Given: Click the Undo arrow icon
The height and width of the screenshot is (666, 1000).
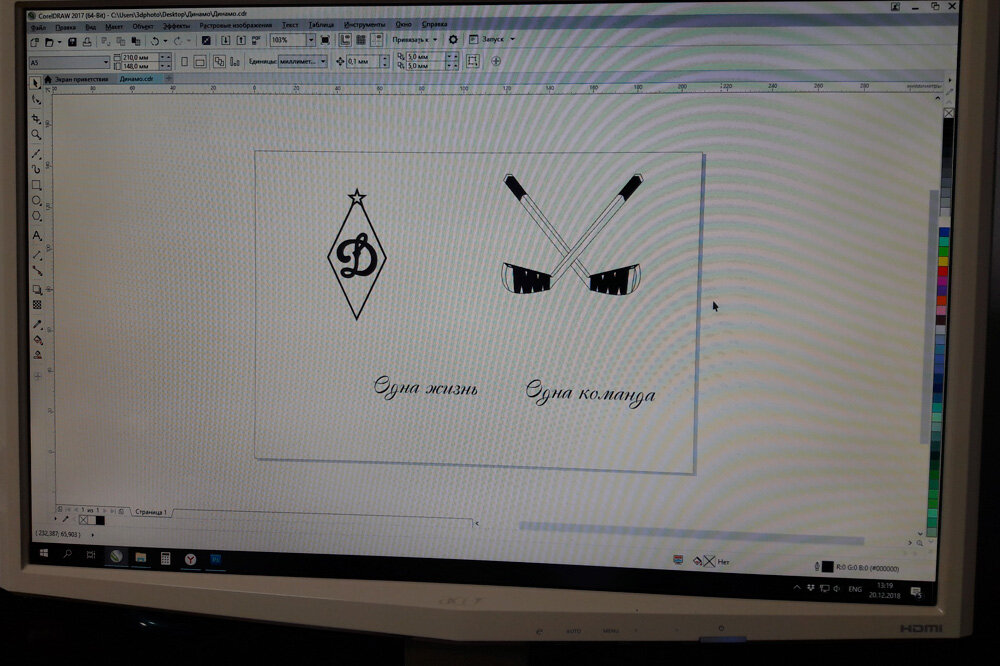Looking at the screenshot, I should pyautogui.click(x=154, y=41).
